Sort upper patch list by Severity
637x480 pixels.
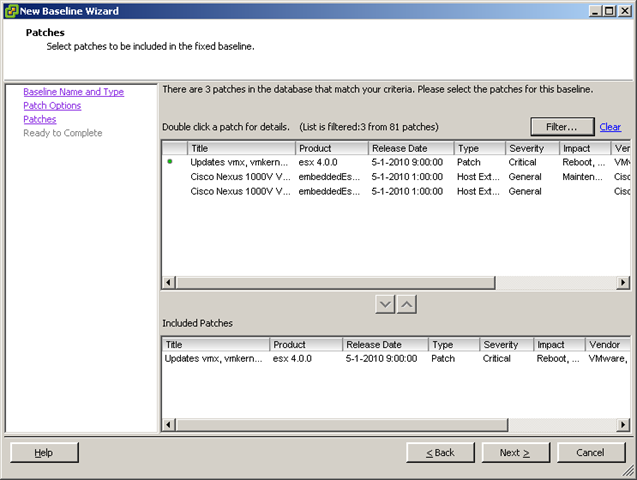coord(531,148)
